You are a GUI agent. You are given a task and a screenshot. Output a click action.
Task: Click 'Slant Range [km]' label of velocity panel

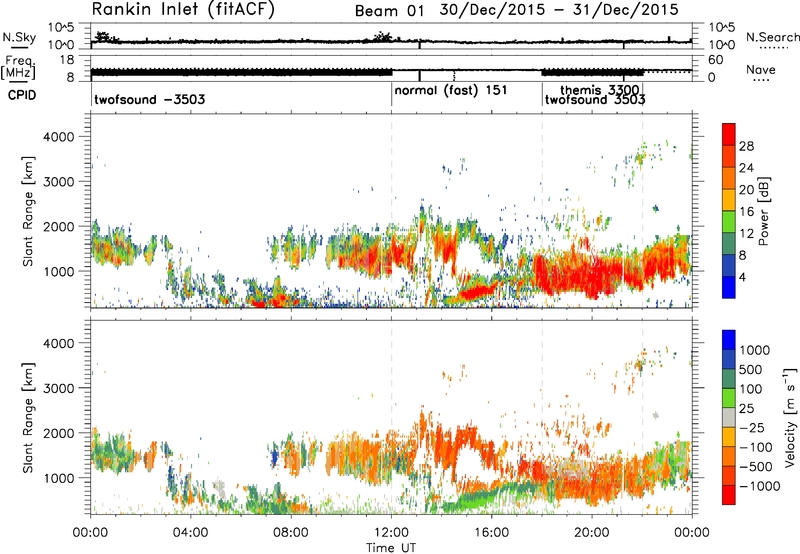[28, 417]
